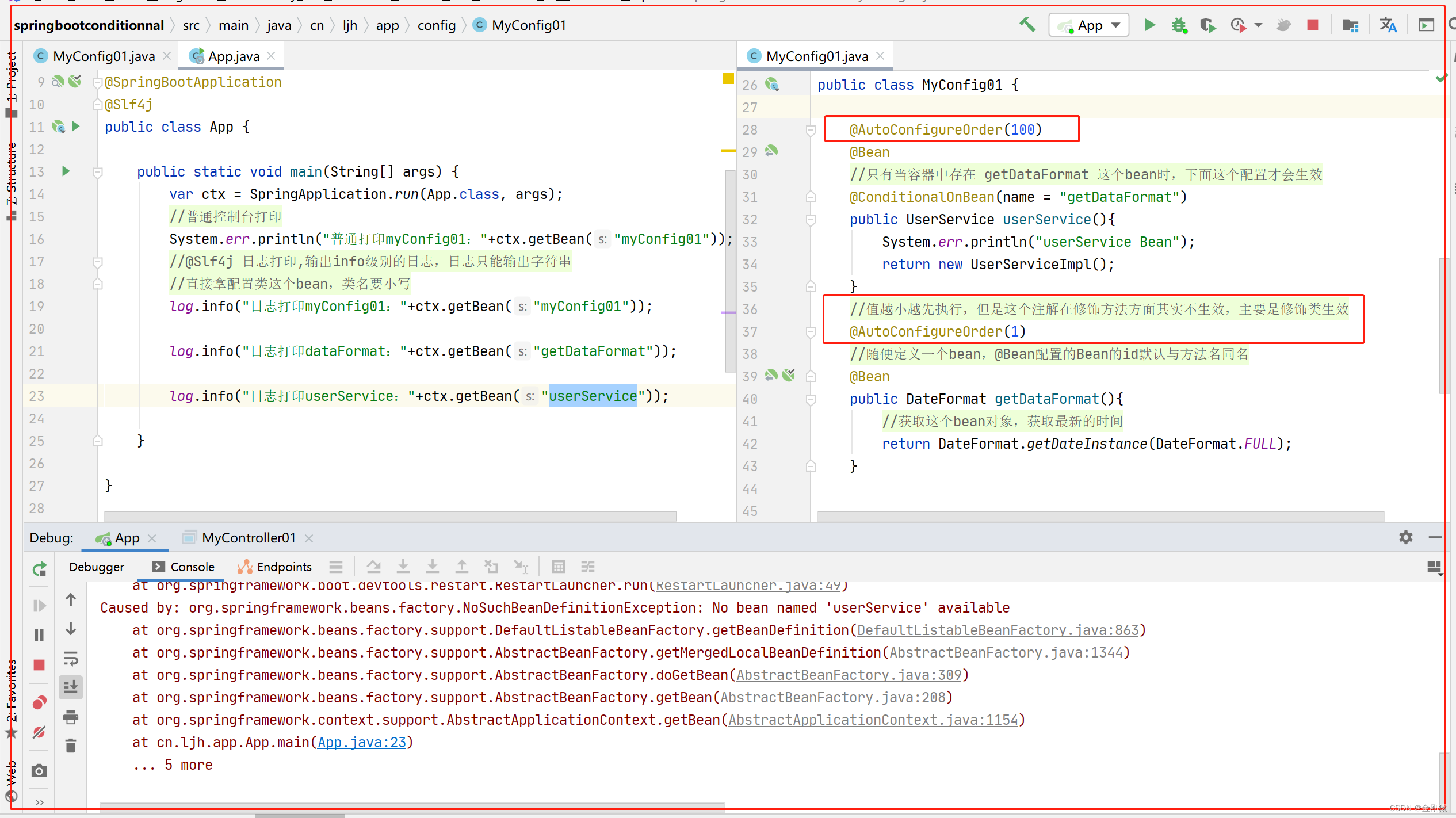Open Project Structure icon in toolbar
This screenshot has width=1456, height=818.
(x=1350, y=25)
